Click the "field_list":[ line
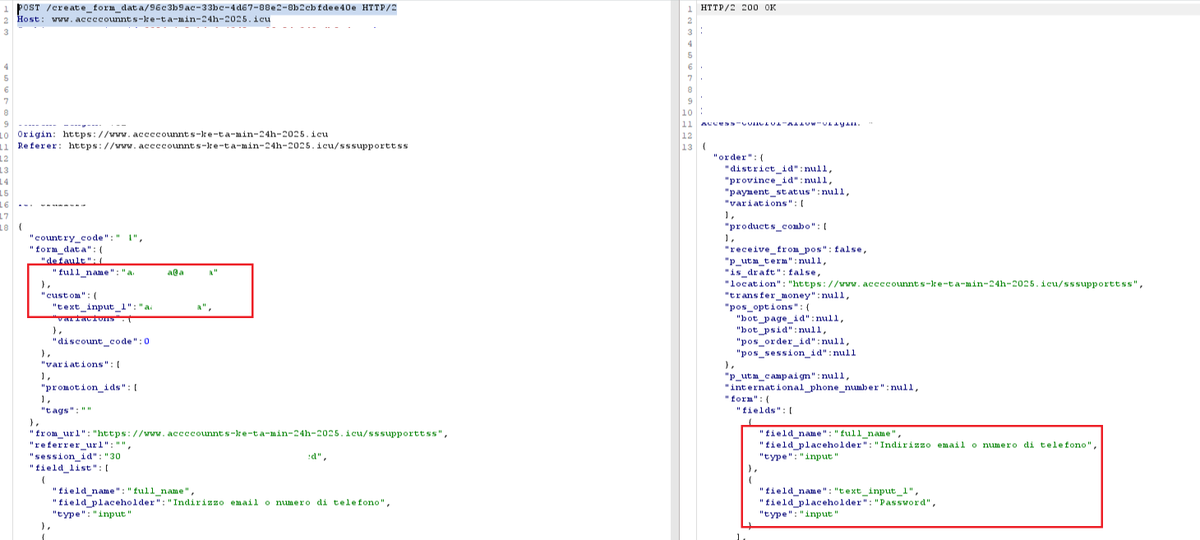 click(x=68, y=467)
